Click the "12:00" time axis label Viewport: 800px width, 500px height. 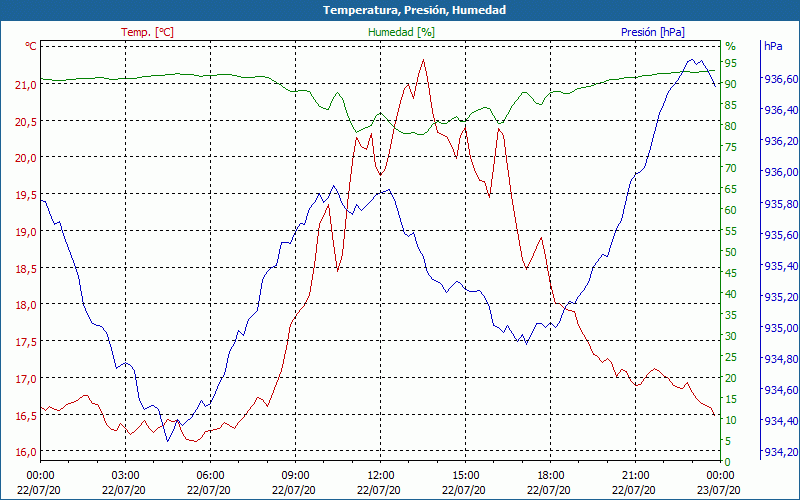tap(381, 476)
